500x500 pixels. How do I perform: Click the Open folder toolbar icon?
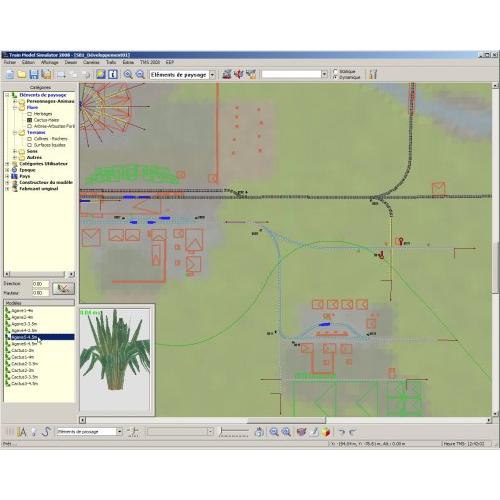[x=22, y=74]
